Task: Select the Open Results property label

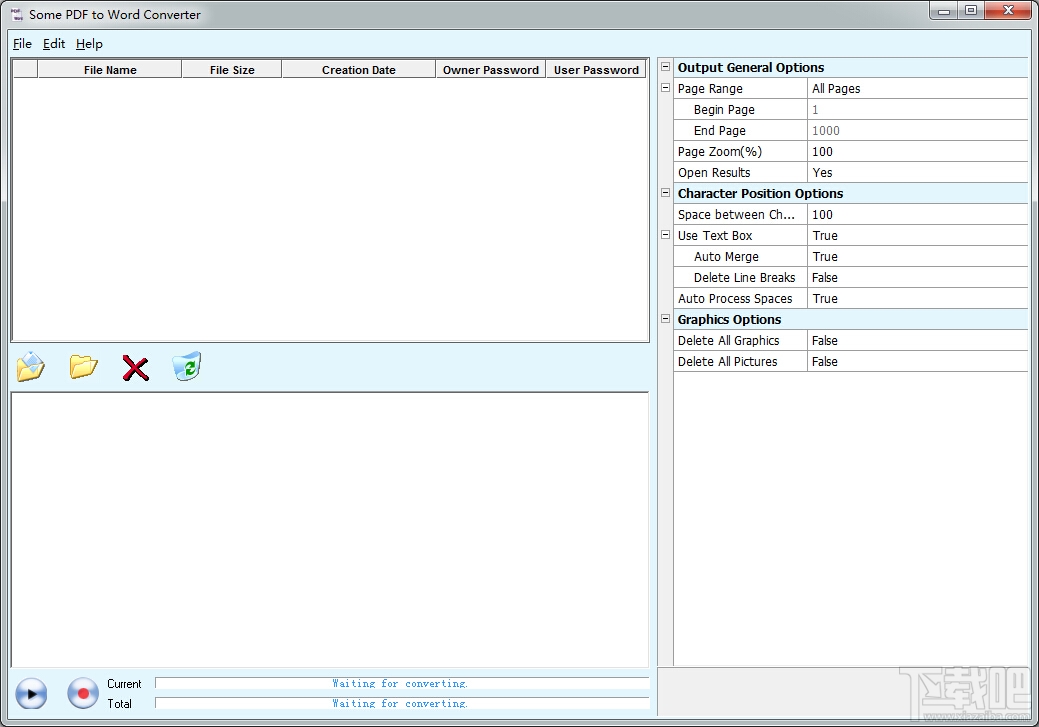Action: click(x=714, y=173)
